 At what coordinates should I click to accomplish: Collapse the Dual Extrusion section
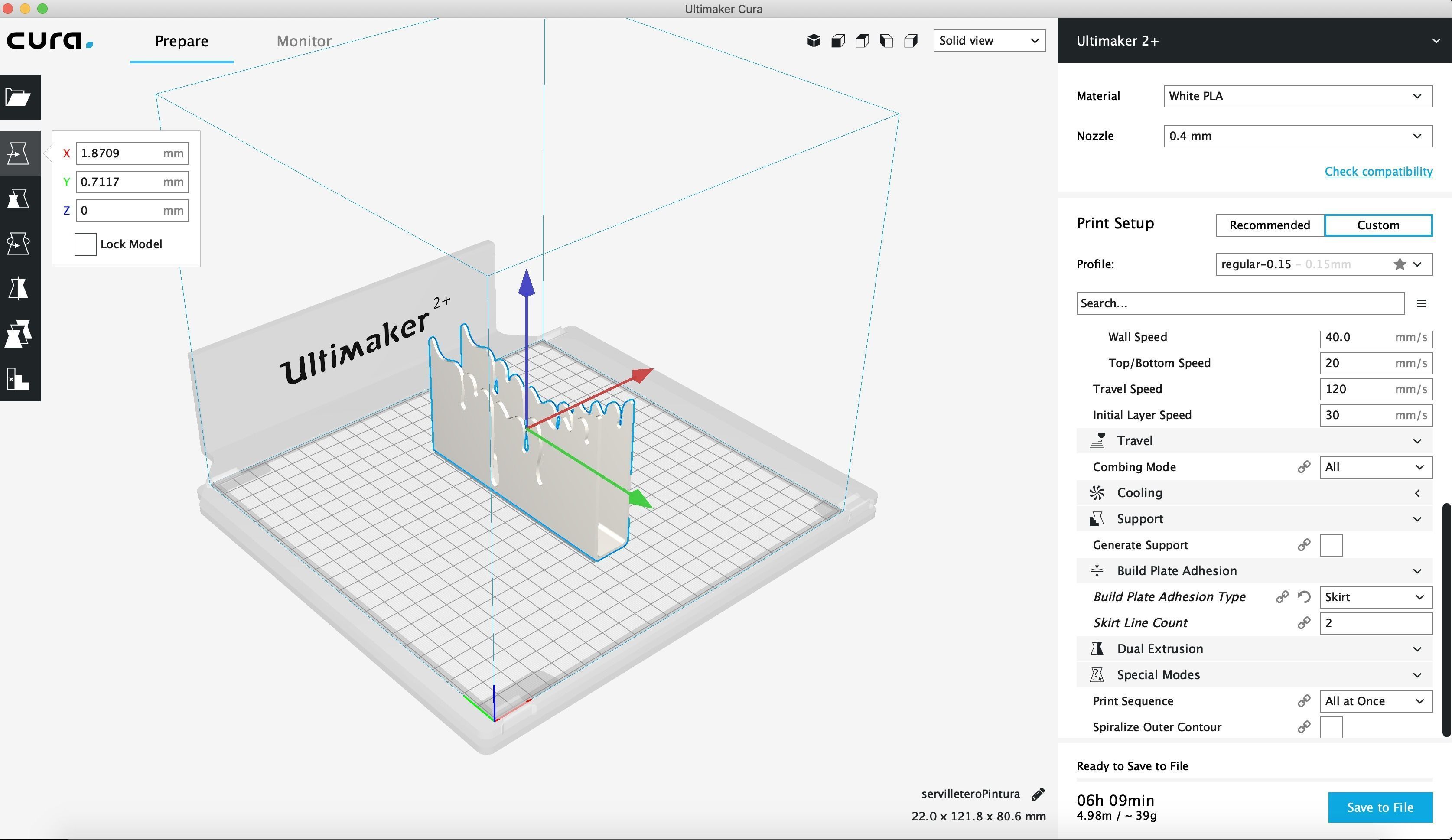click(x=1254, y=649)
